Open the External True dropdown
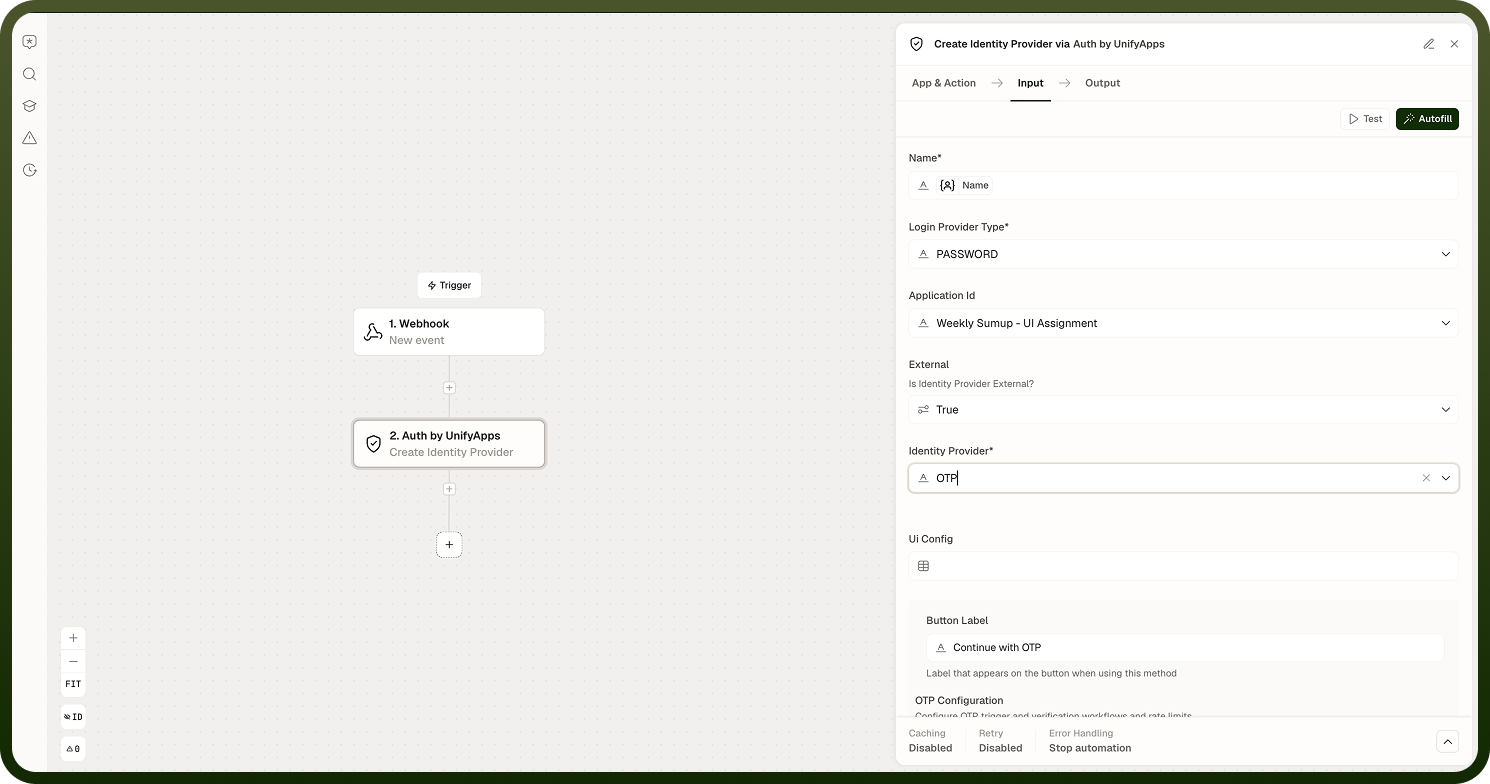The height and width of the screenshot is (784, 1490). (1183, 409)
